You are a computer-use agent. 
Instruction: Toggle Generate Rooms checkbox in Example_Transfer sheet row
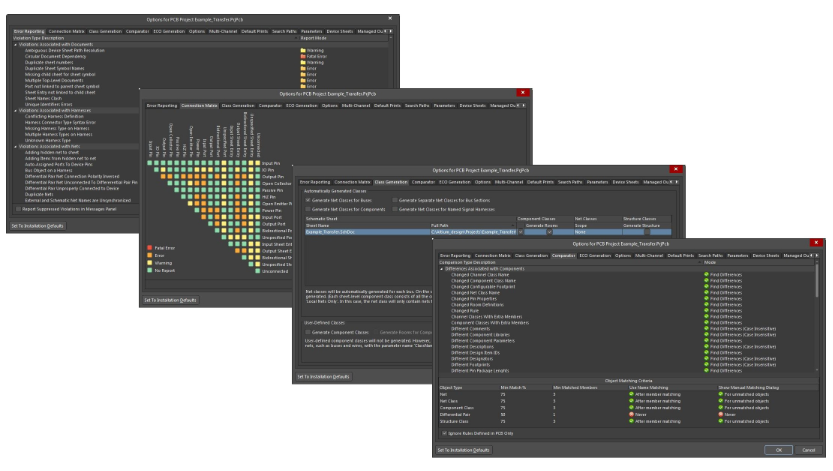coord(549,232)
